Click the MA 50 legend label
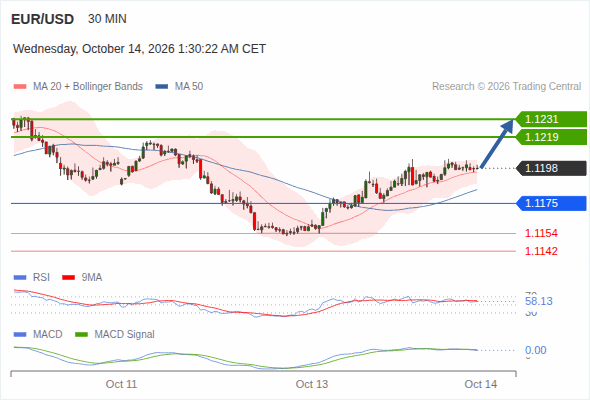This screenshot has height=400, width=590. click(189, 87)
